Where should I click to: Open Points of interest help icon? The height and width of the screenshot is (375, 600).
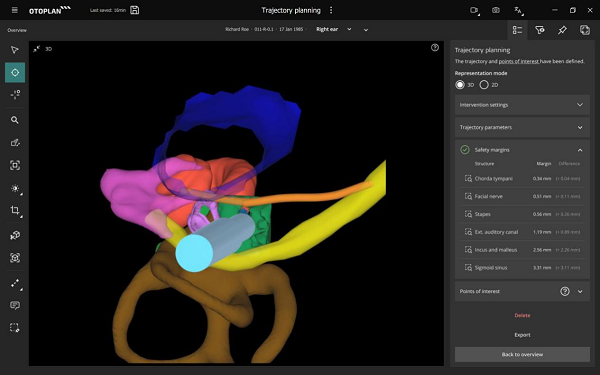click(565, 292)
